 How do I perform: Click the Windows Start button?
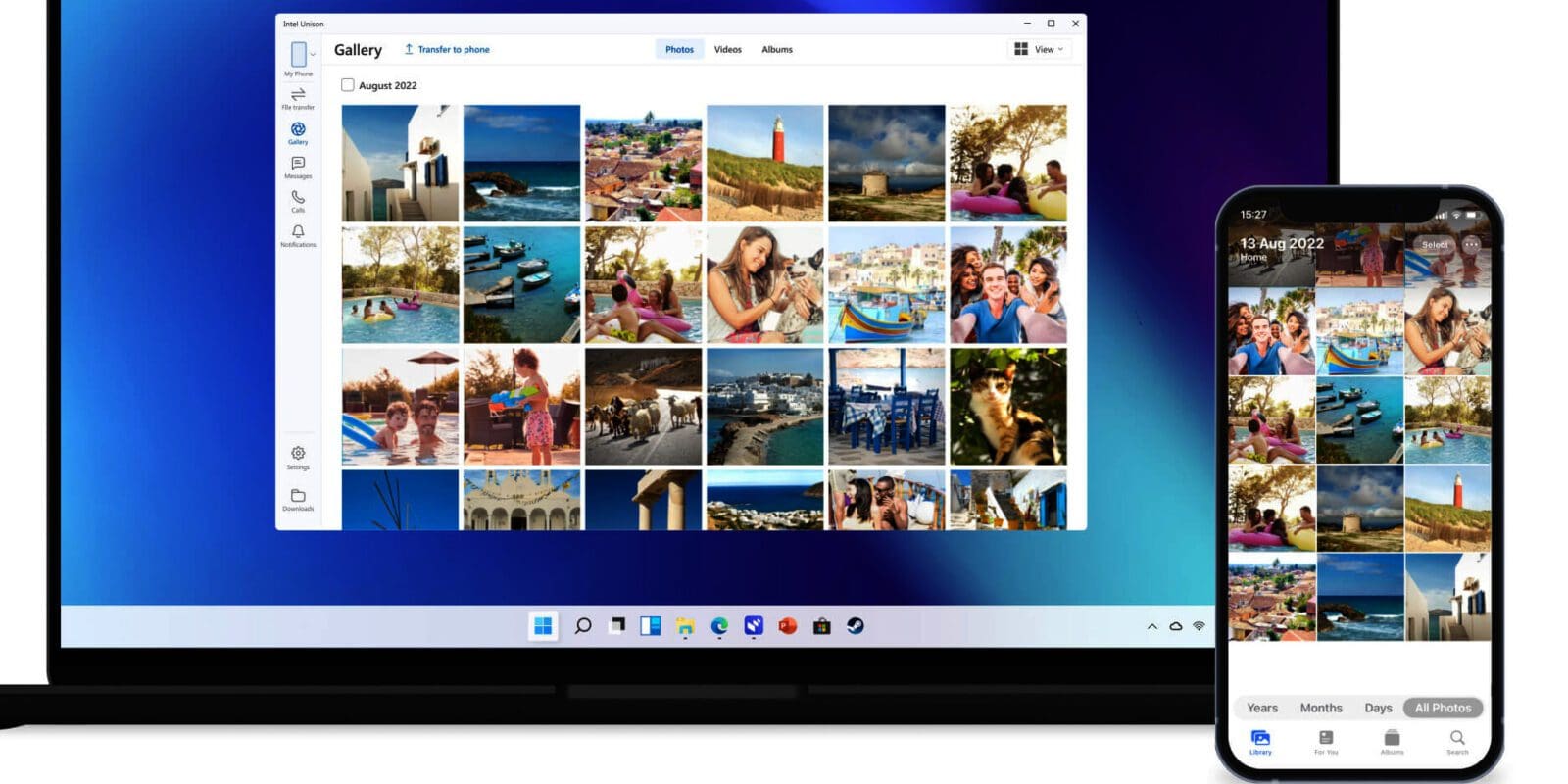(543, 626)
